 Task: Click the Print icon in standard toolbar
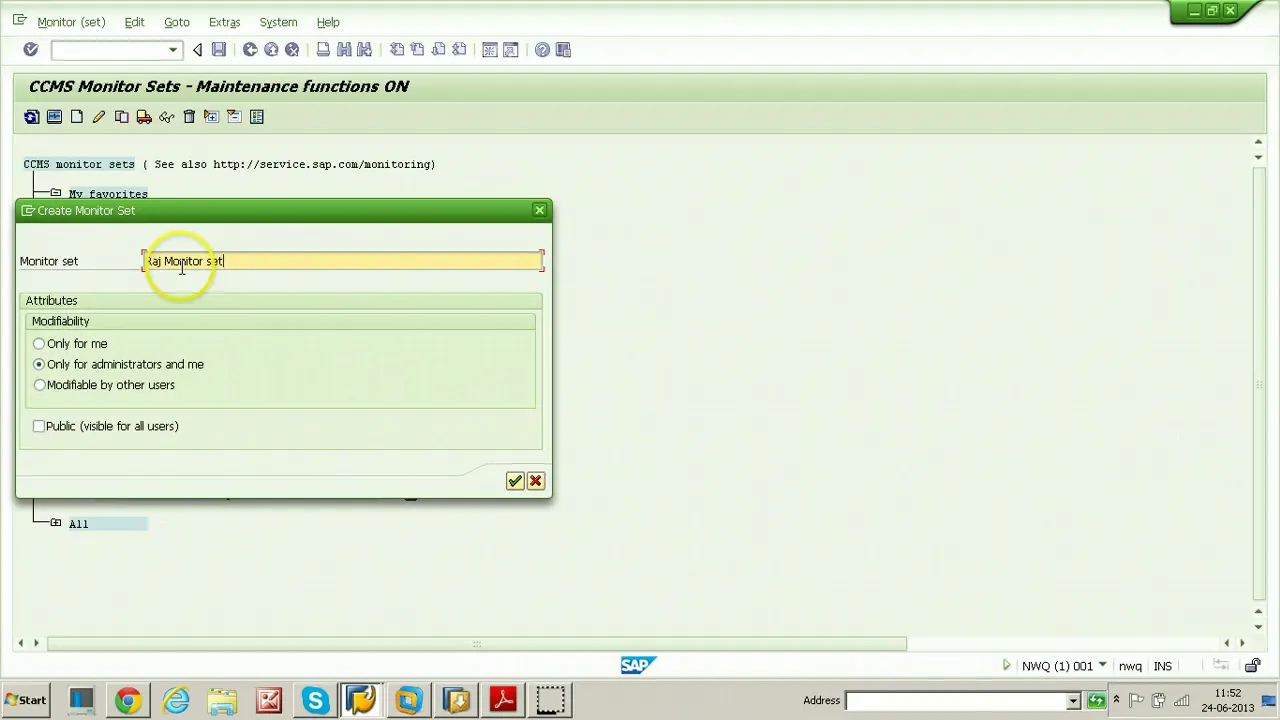point(323,49)
